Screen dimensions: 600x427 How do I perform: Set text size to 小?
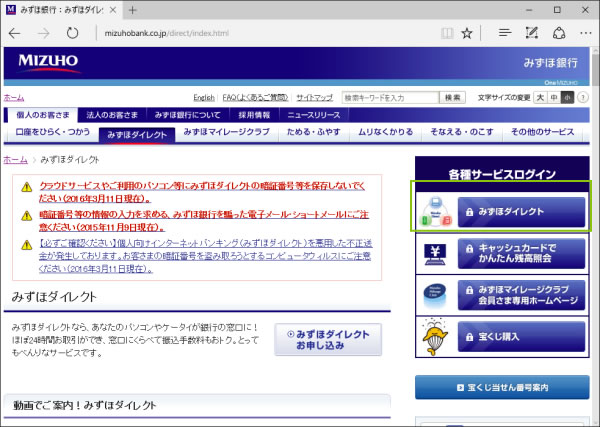[x=567, y=98]
